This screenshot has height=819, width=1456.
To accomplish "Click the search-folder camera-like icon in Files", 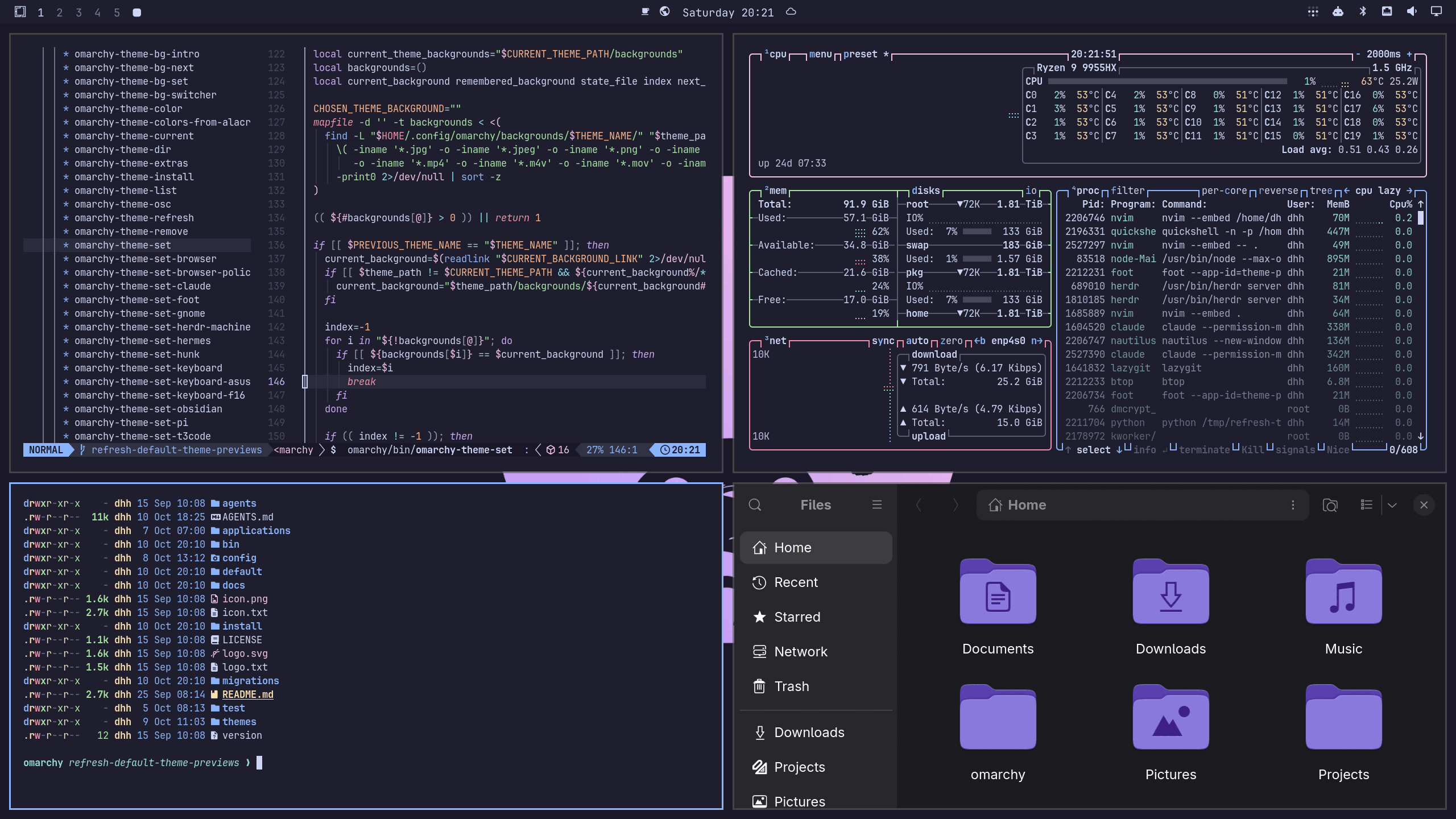I will 1330,505.
